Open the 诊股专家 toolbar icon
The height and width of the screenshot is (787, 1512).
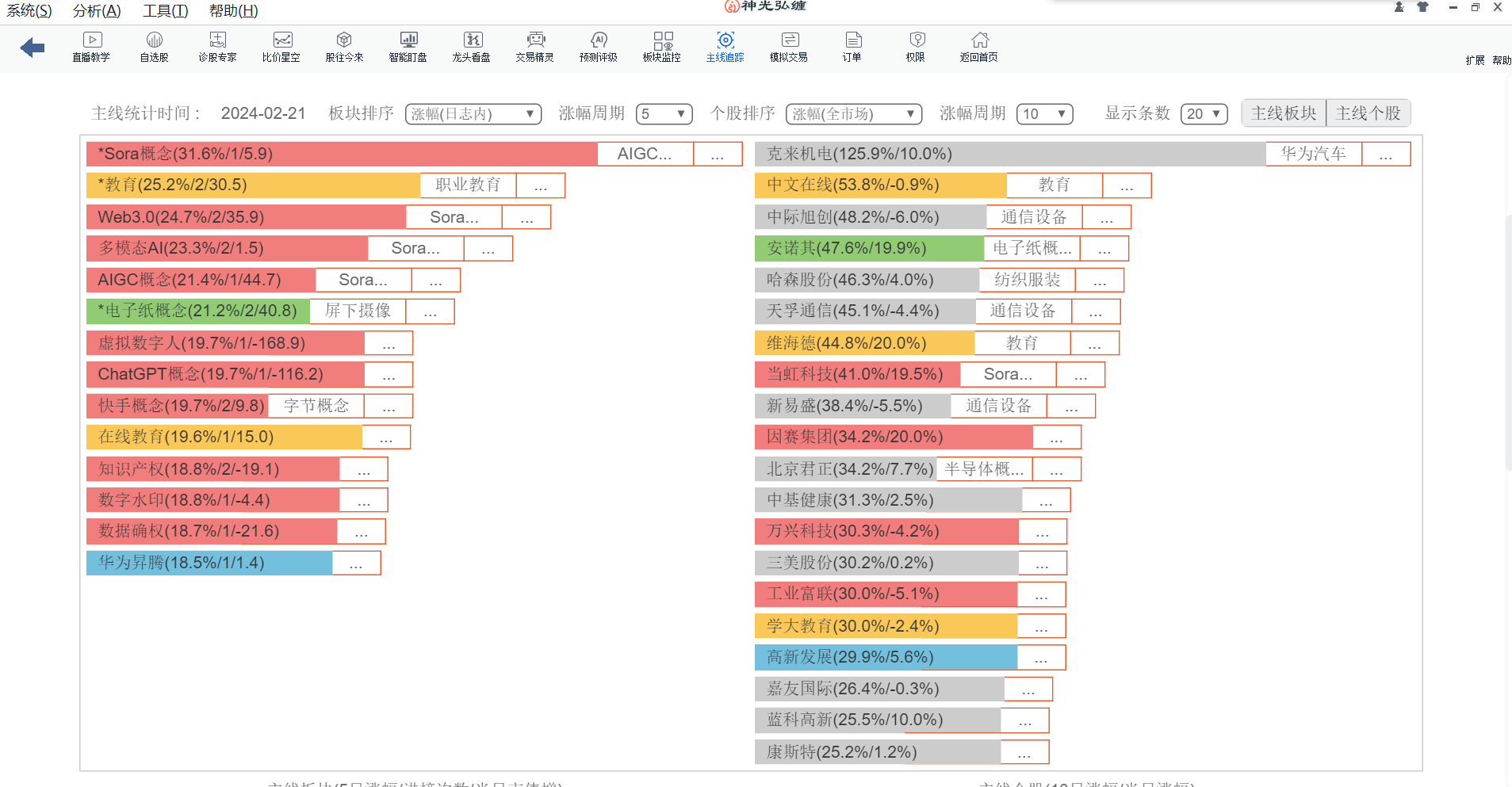pyautogui.click(x=218, y=47)
